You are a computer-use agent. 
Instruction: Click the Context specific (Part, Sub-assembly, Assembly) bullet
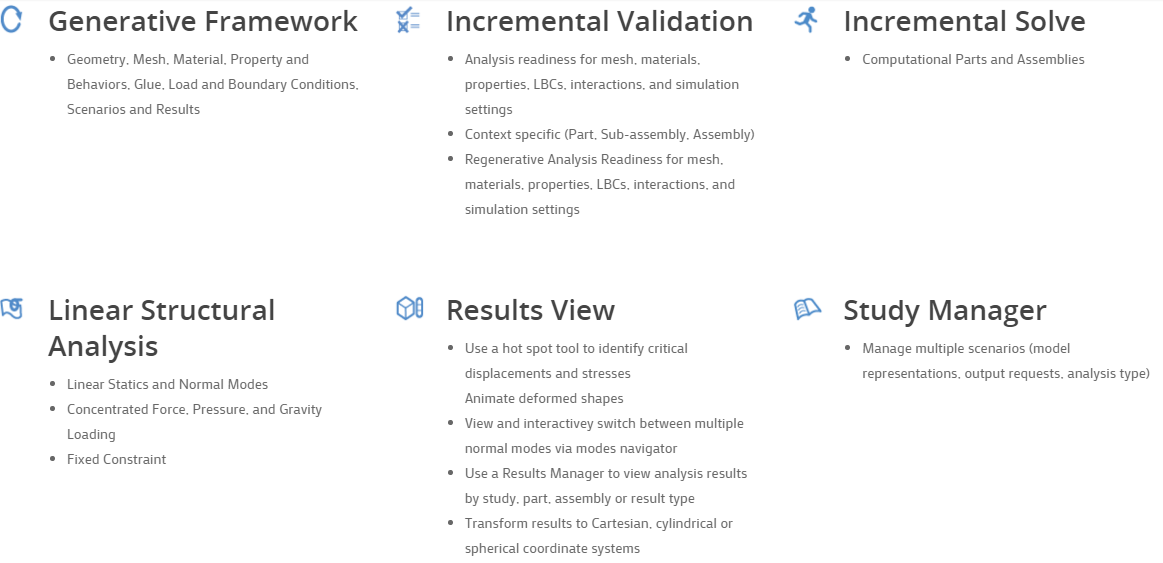pos(609,134)
